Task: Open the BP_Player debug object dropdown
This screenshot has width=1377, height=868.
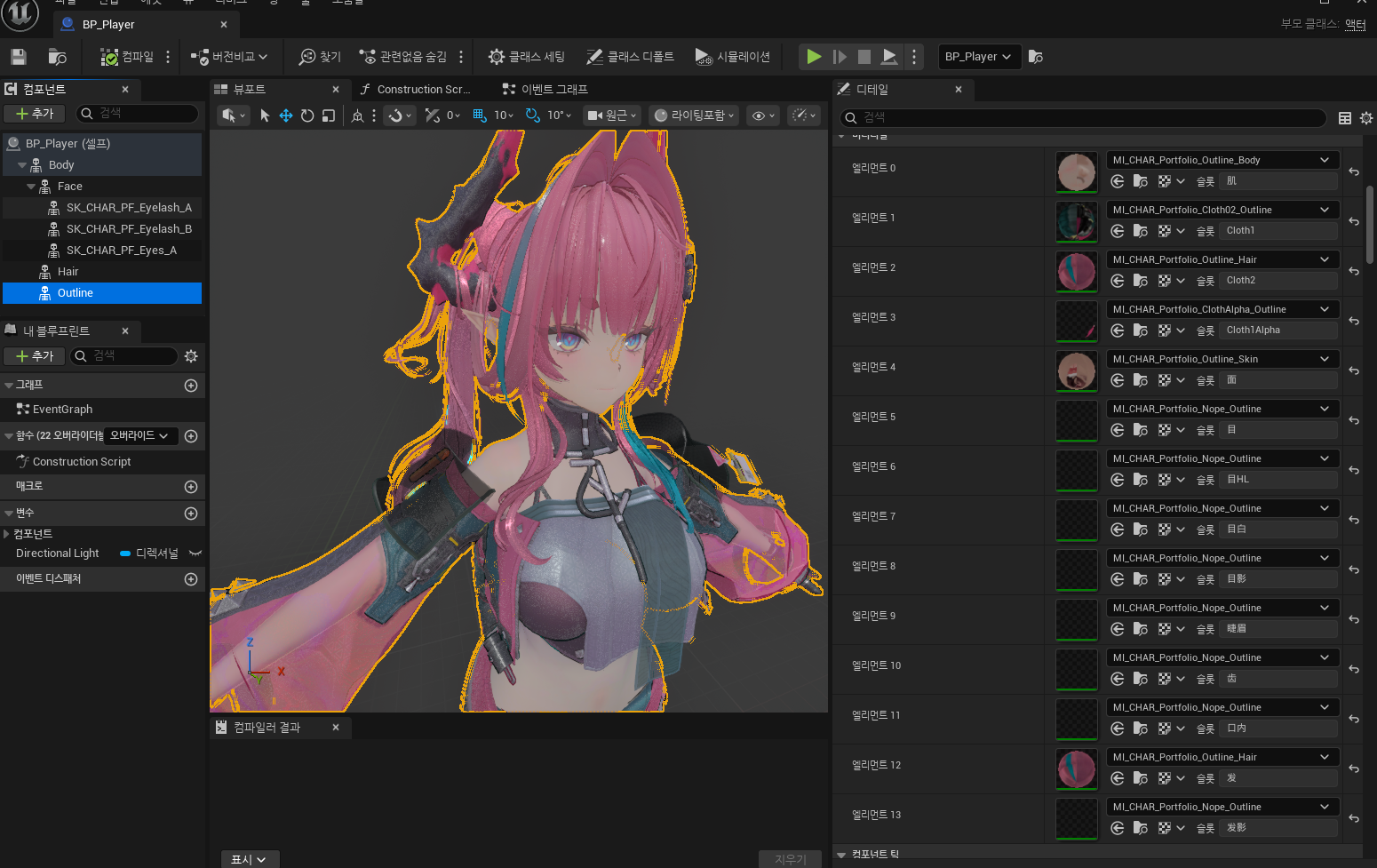Action: coord(979,57)
